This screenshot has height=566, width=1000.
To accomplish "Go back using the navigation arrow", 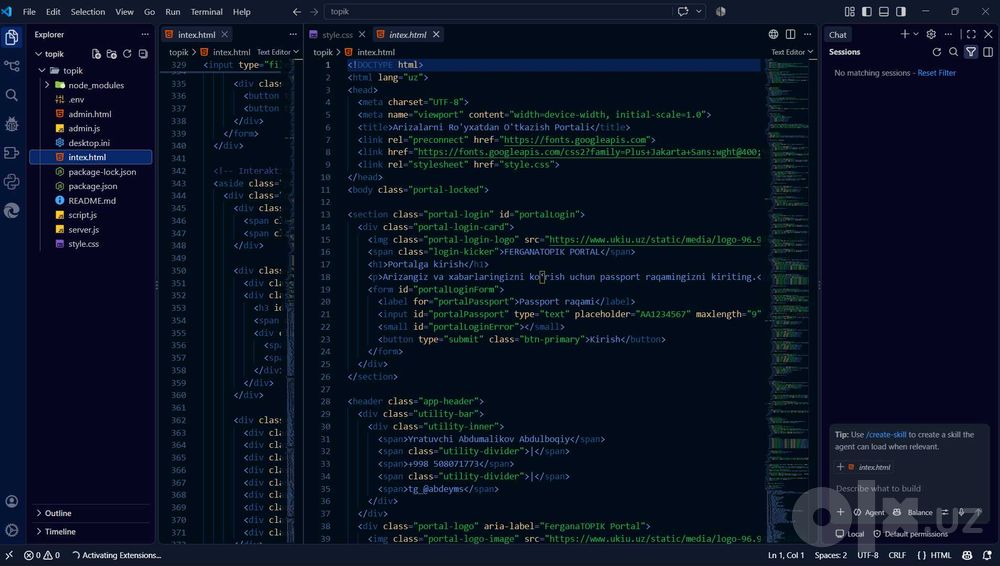I will (297, 11).
